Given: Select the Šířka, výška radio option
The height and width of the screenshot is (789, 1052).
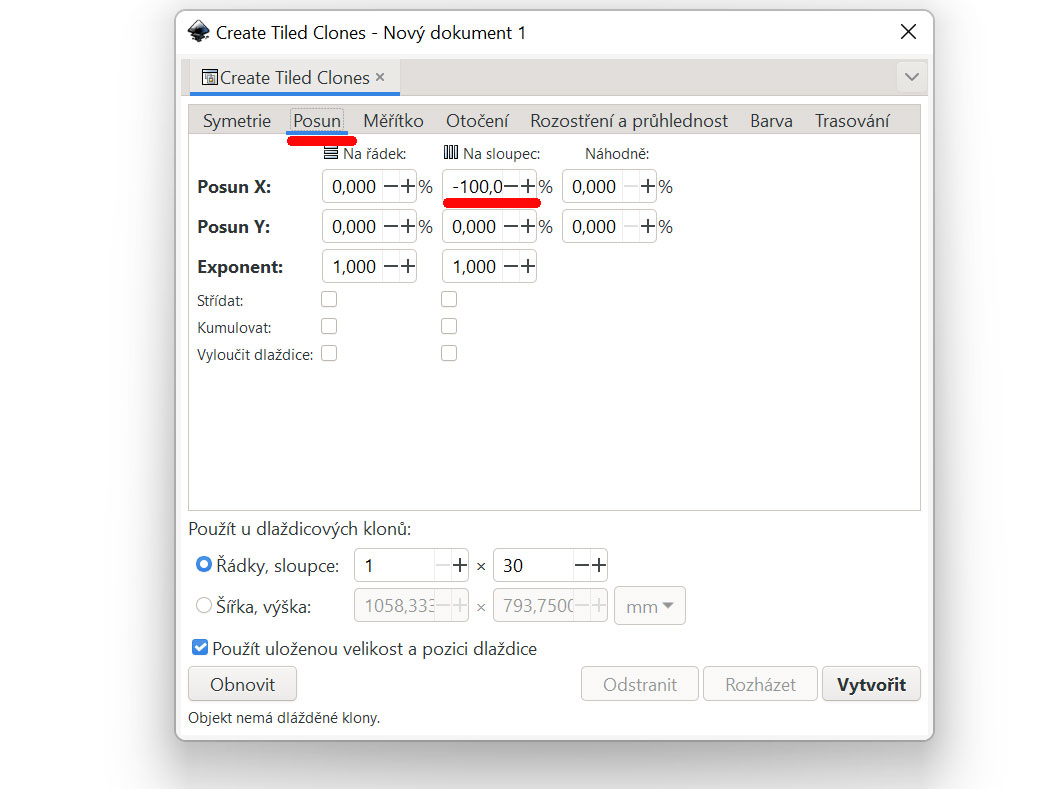Looking at the screenshot, I should (x=204, y=606).
